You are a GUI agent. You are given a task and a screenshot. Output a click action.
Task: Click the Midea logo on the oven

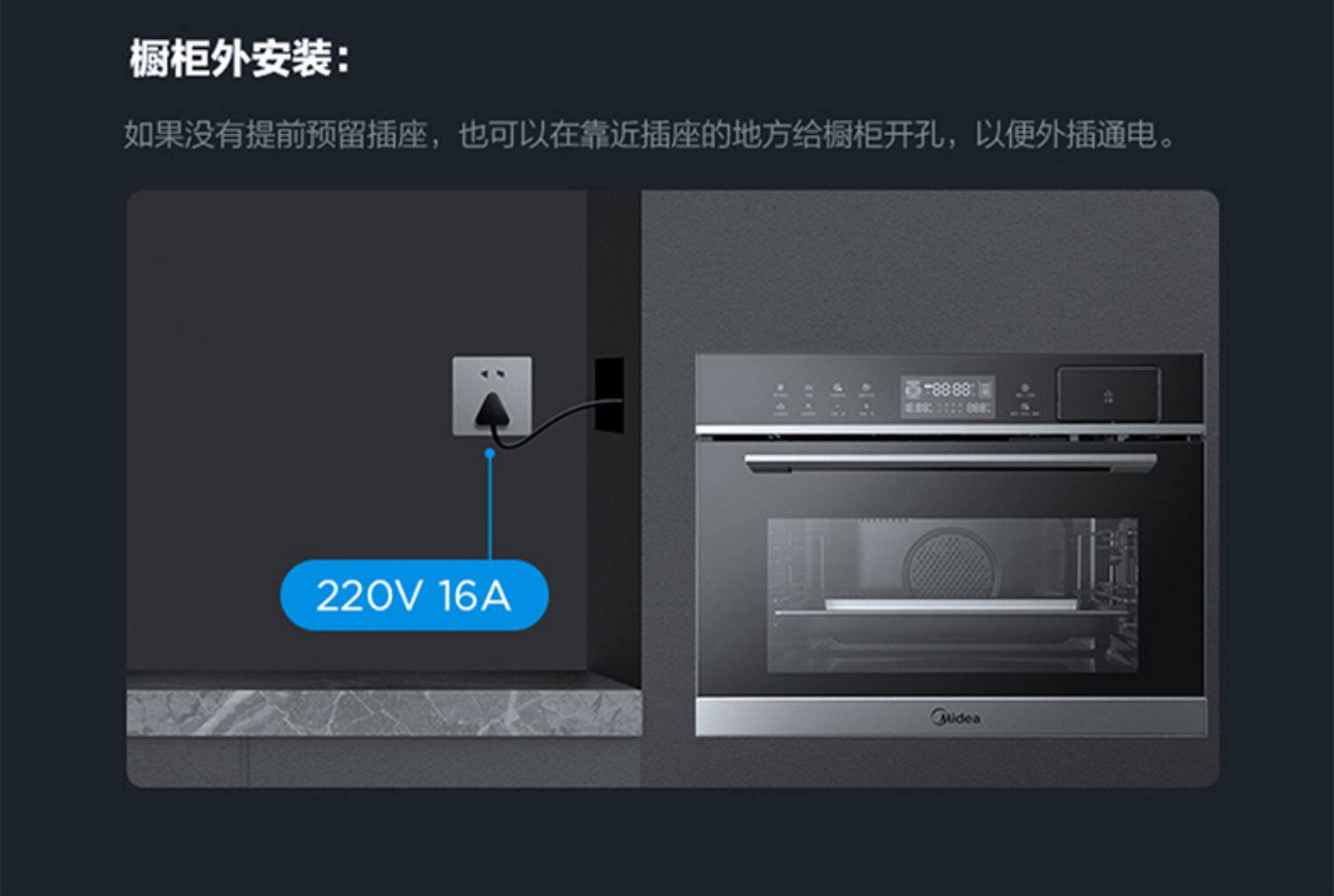955,717
